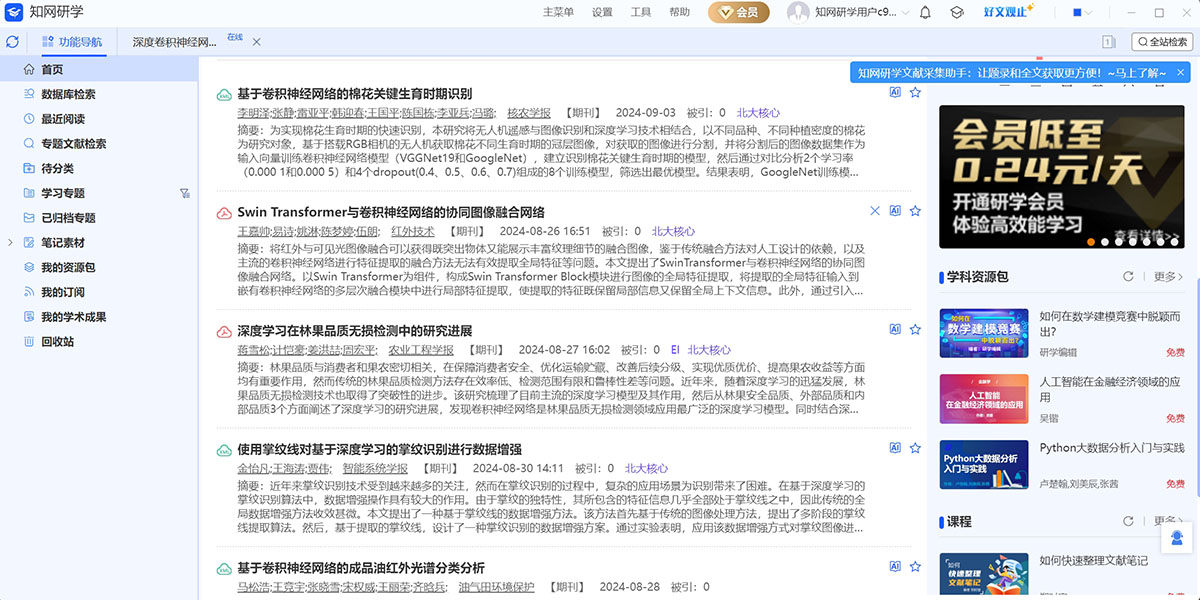
Task: Click the AI icon for the Swin Transformer article
Action: click(895, 211)
